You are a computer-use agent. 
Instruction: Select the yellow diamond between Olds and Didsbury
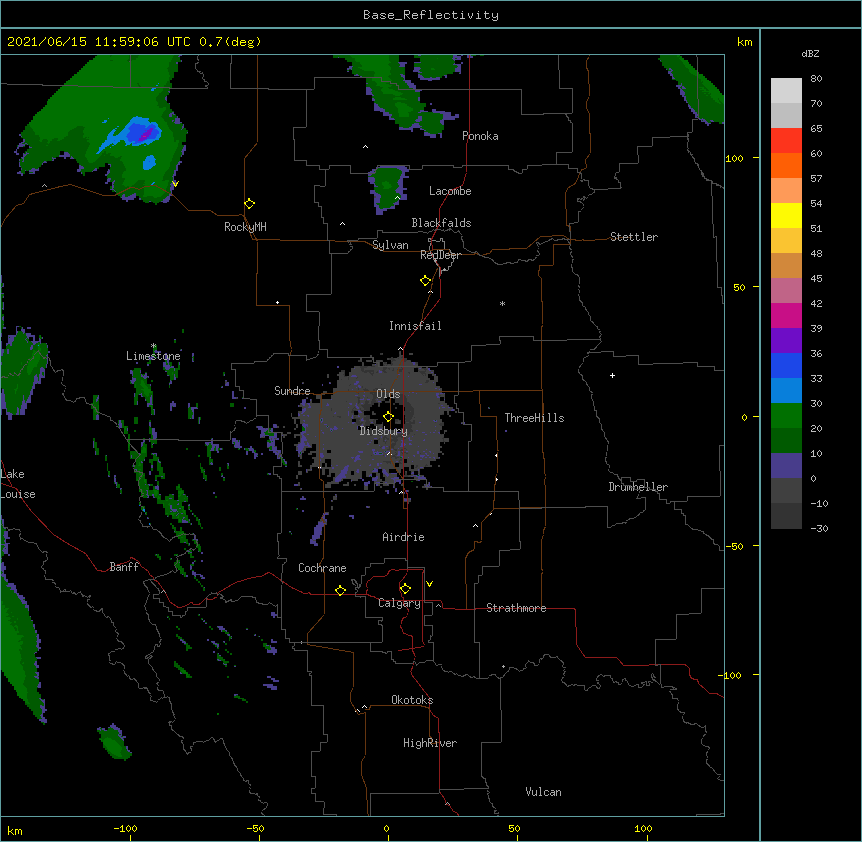click(x=388, y=417)
